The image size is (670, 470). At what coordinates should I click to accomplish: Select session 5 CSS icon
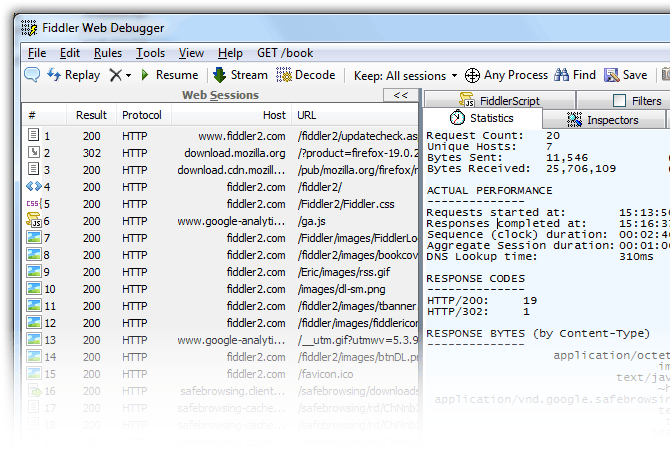[x=34, y=203]
